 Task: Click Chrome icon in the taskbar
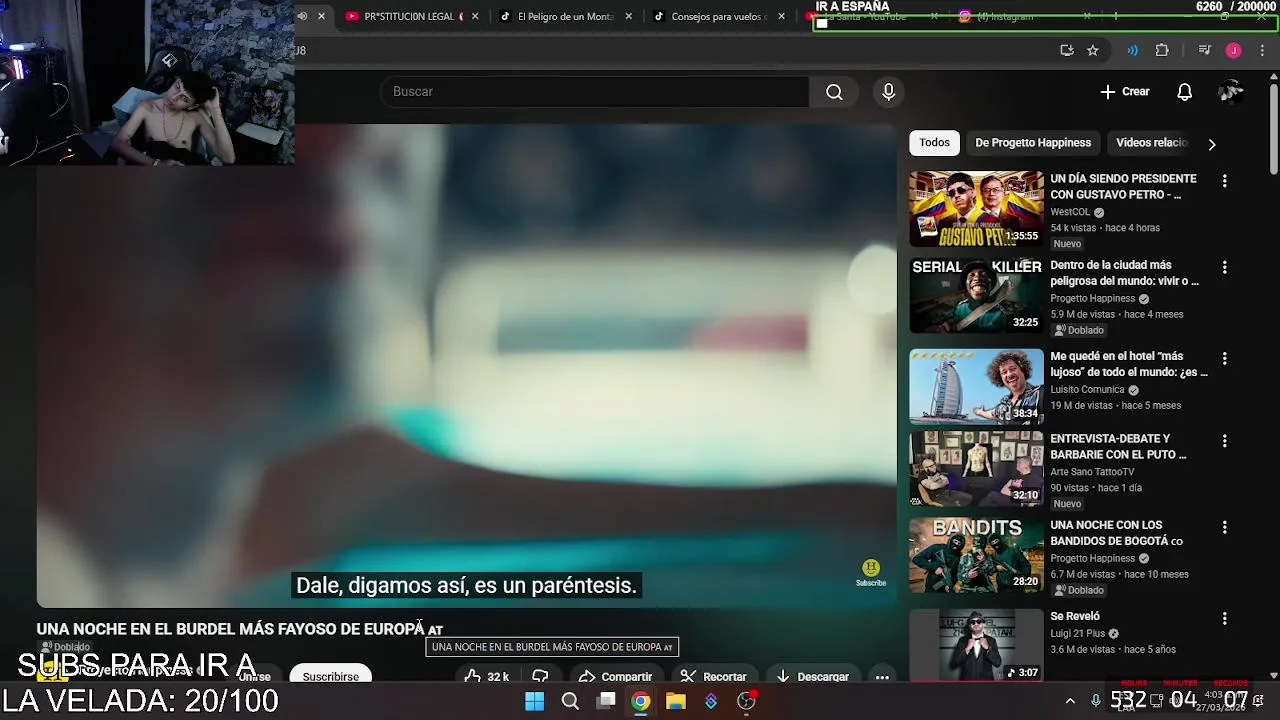(641, 701)
